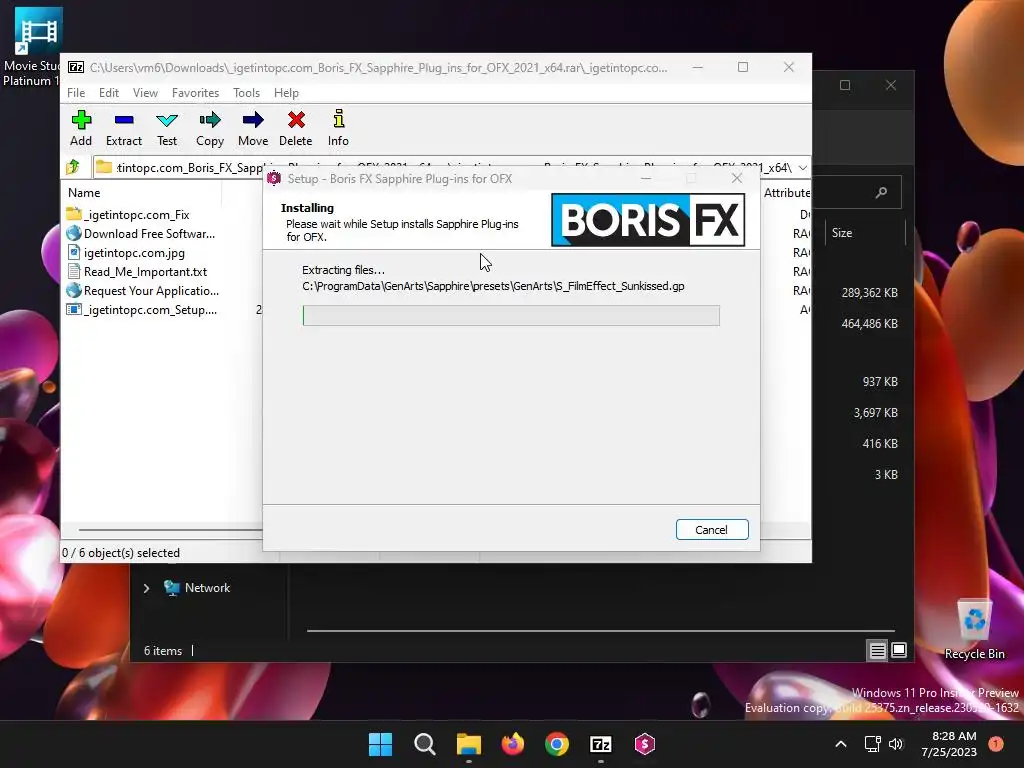Viewport: 1024px width, 768px height.
Task: Cancel the Boris FX installation
Action: (712, 530)
